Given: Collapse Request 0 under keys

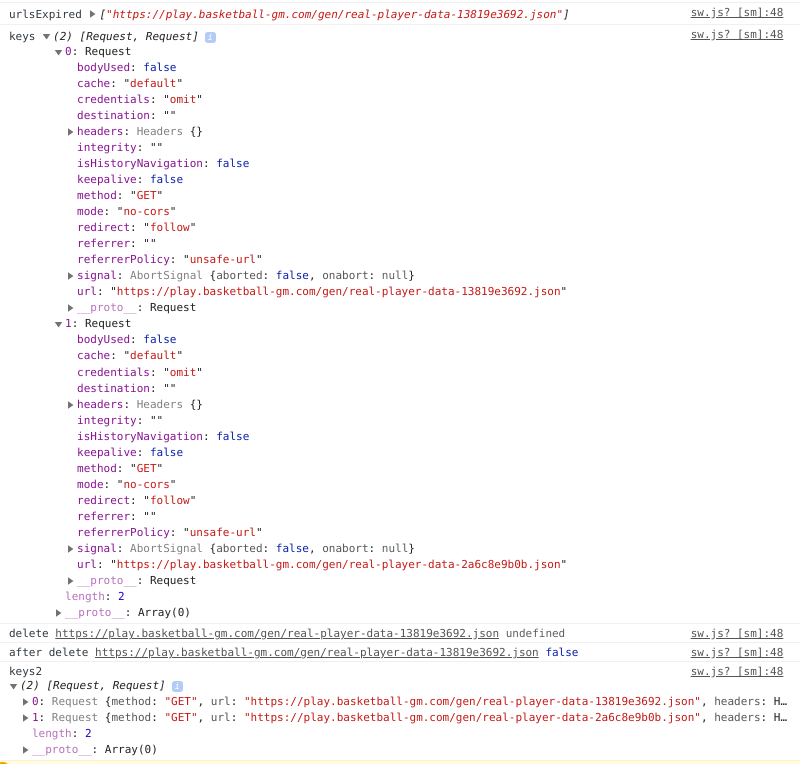Looking at the screenshot, I should pos(58,51).
